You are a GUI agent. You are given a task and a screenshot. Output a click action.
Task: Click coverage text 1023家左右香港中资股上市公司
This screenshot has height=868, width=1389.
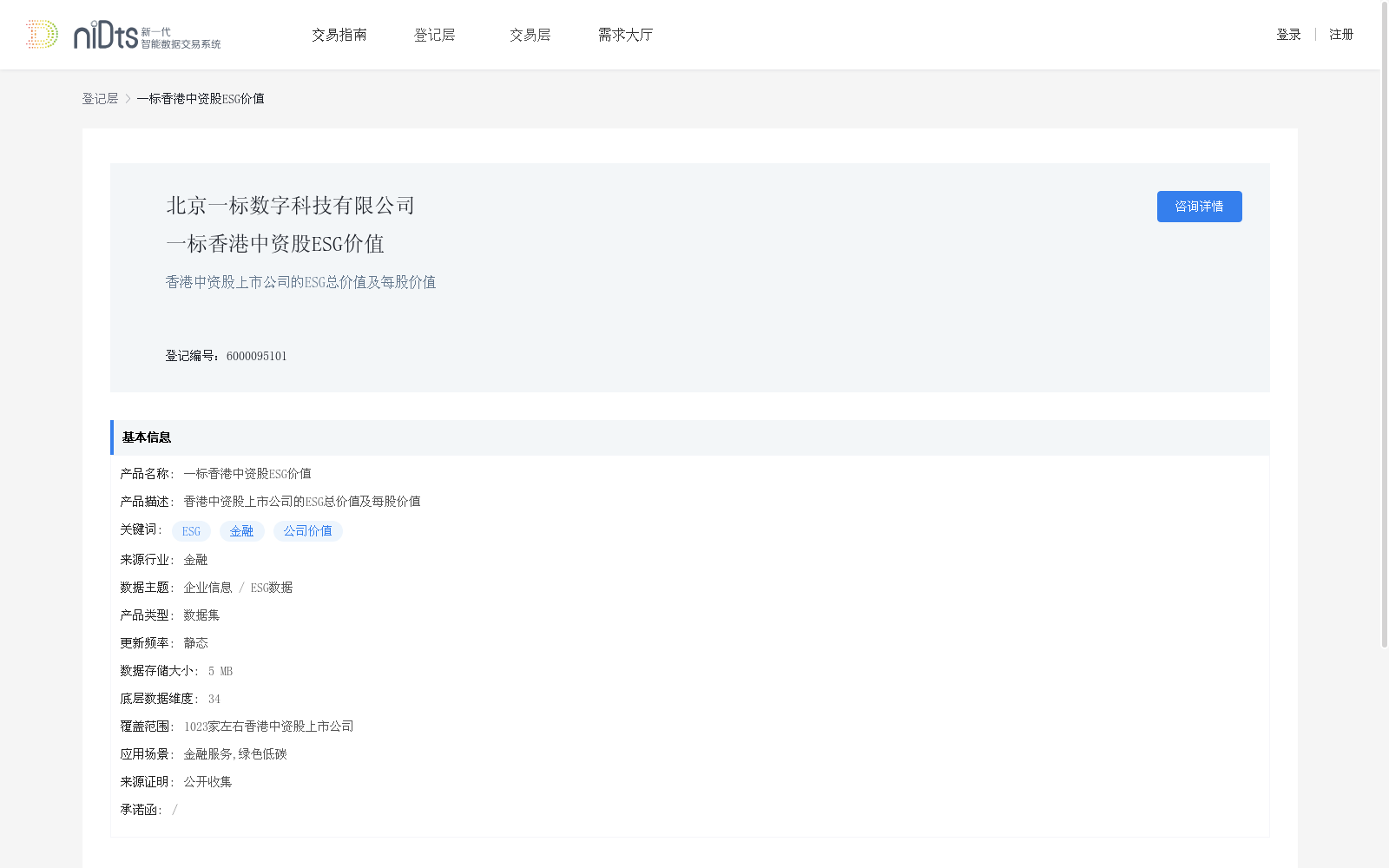(x=268, y=727)
